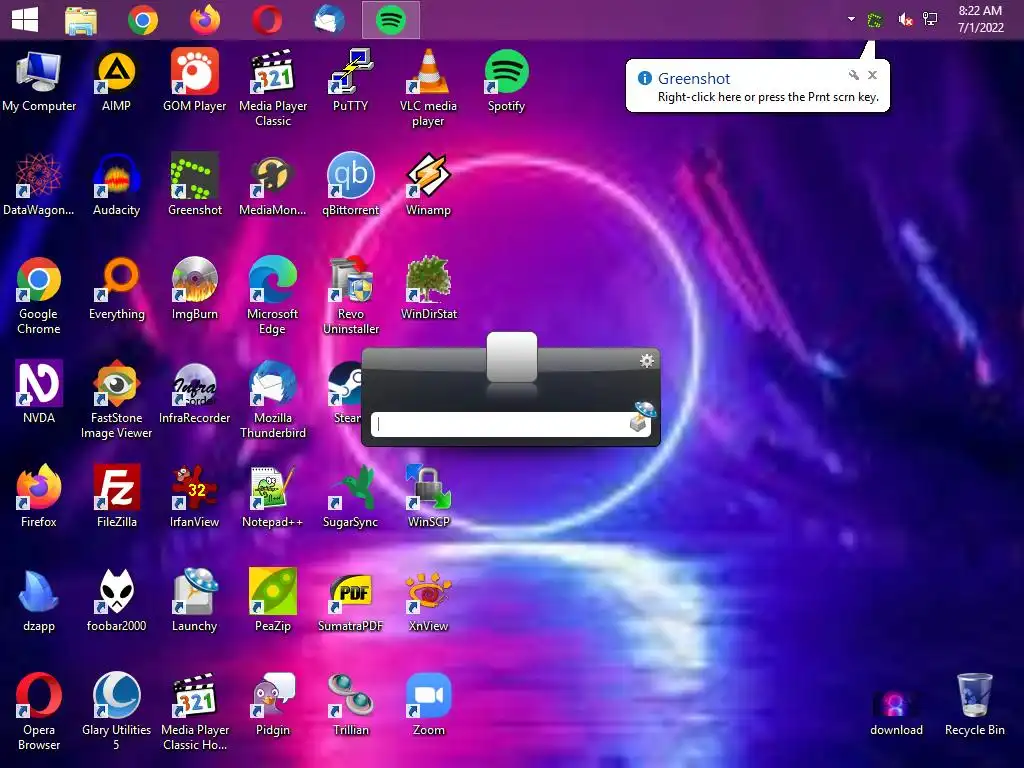Open Revo Uninstaller shortcut

[351, 296]
